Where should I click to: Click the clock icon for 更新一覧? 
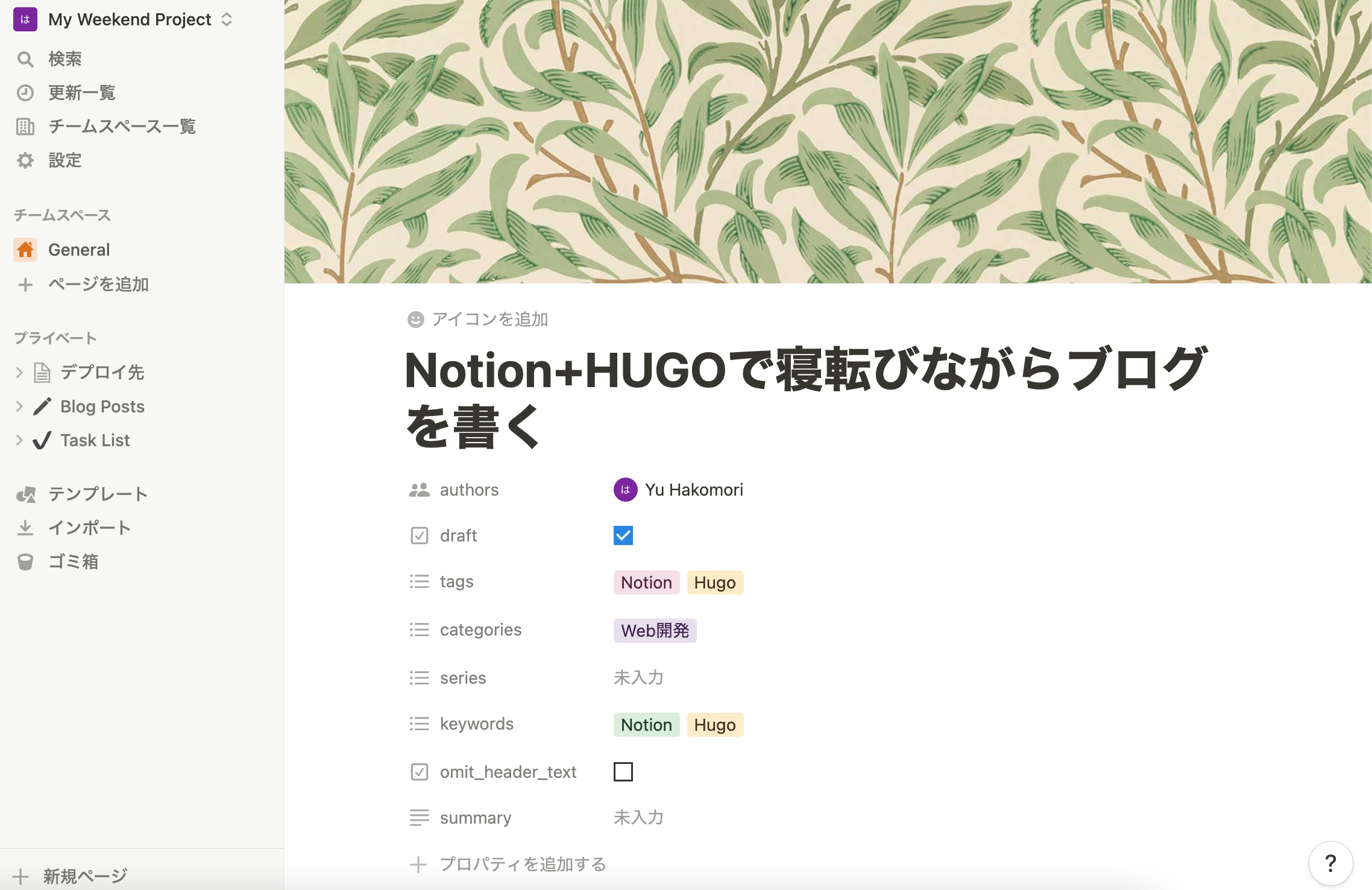pyautogui.click(x=25, y=93)
